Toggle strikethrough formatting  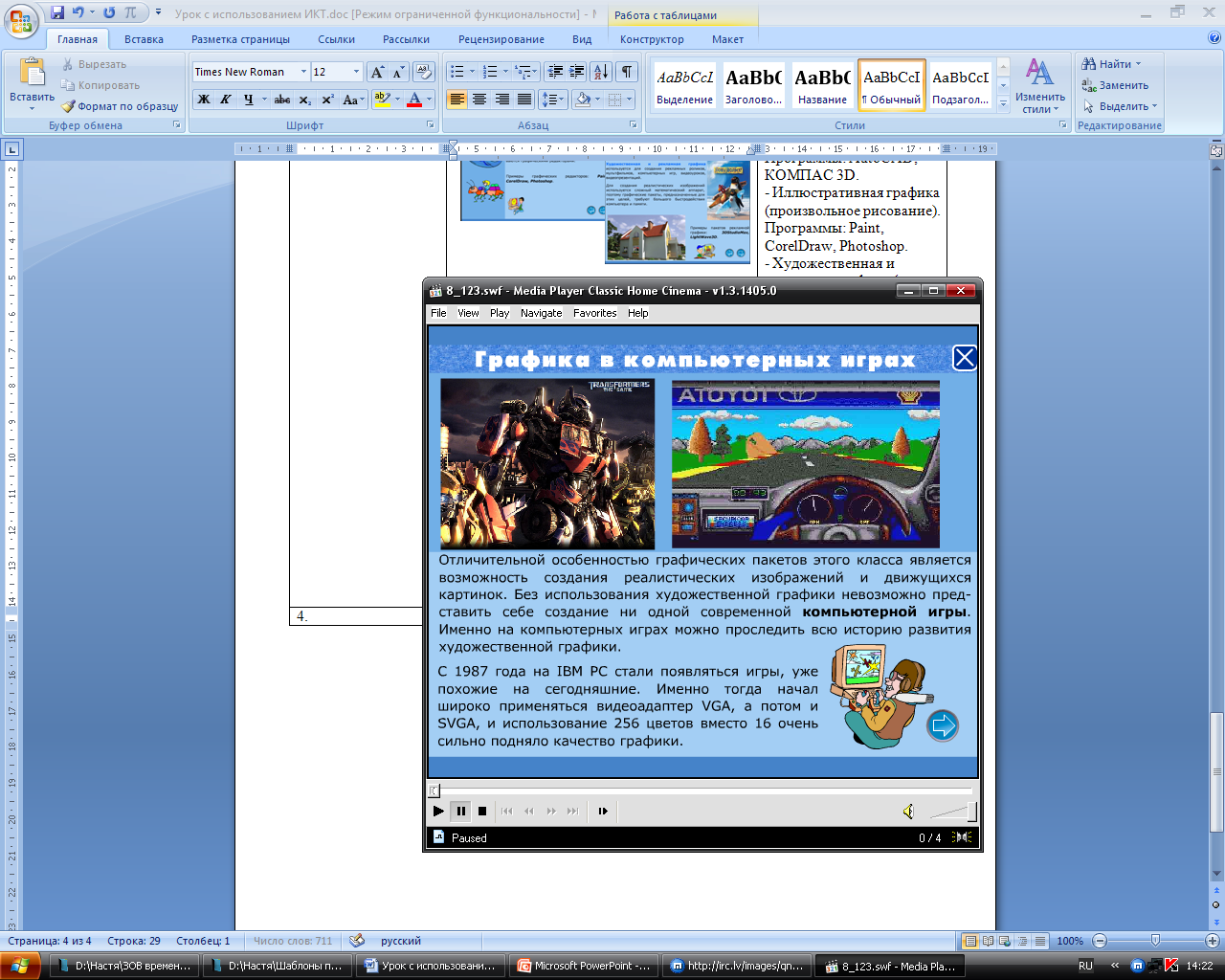coord(282,100)
